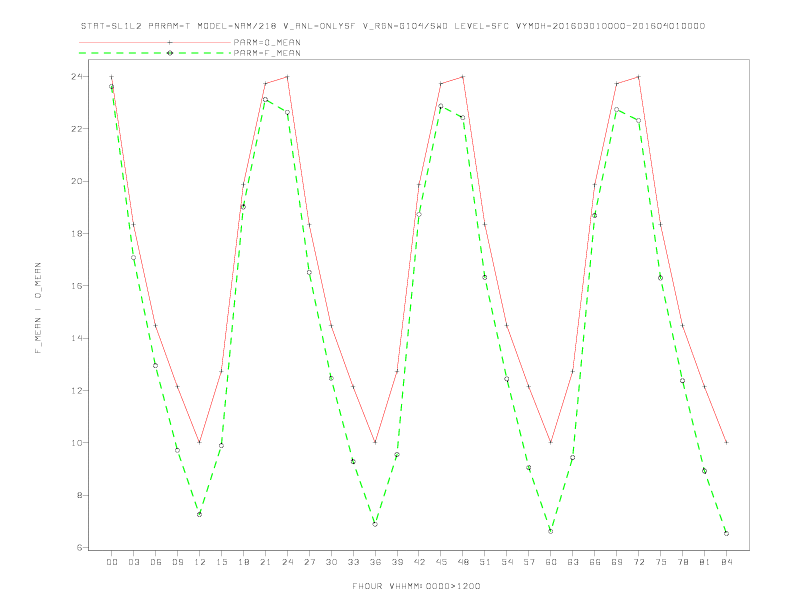The height and width of the screenshot is (612, 792).
Task: Click the red O_MEAN plus marker at hour 12
Action: (200, 442)
